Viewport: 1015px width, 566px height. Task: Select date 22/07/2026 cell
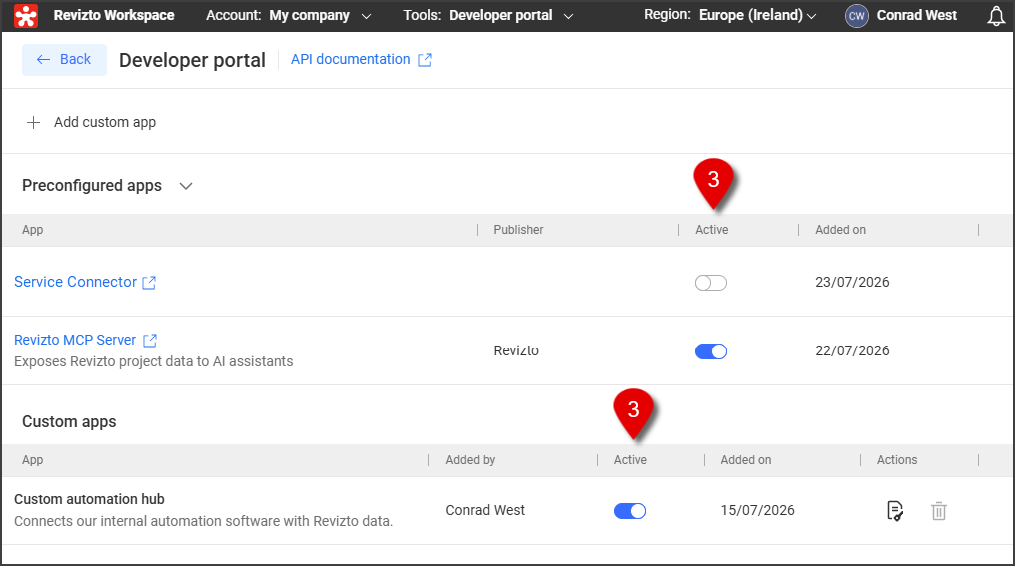(852, 350)
